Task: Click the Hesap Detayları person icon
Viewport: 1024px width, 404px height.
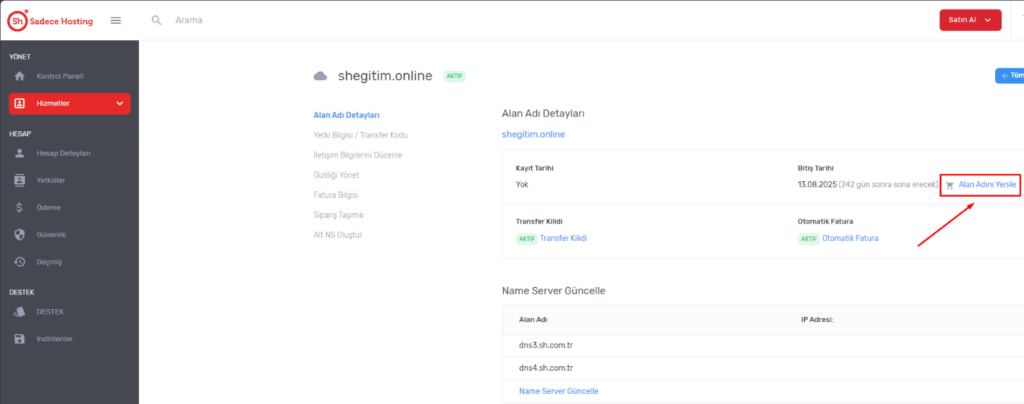Action: pos(20,153)
